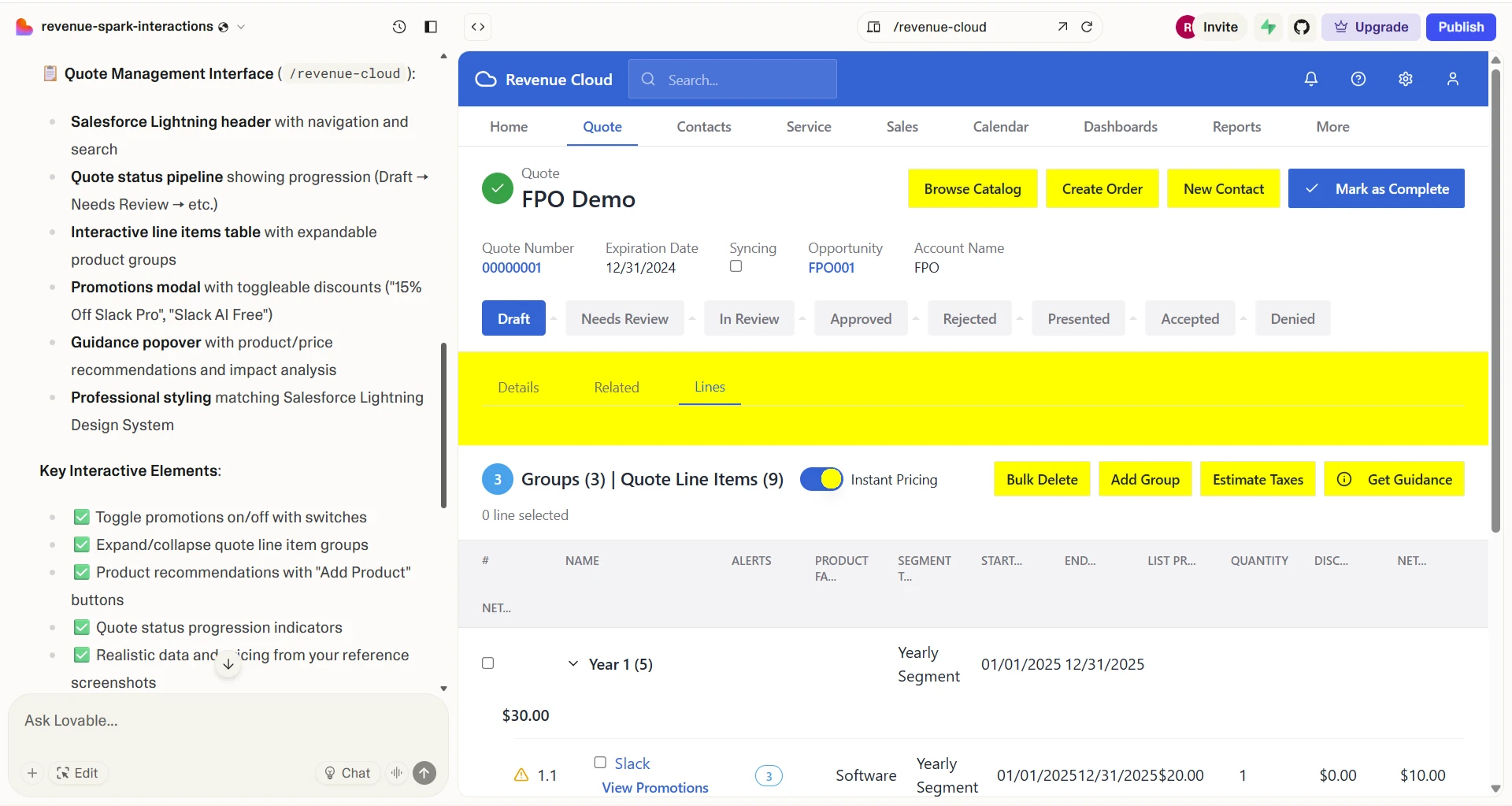
Task: Open the Service tab
Action: tap(809, 127)
